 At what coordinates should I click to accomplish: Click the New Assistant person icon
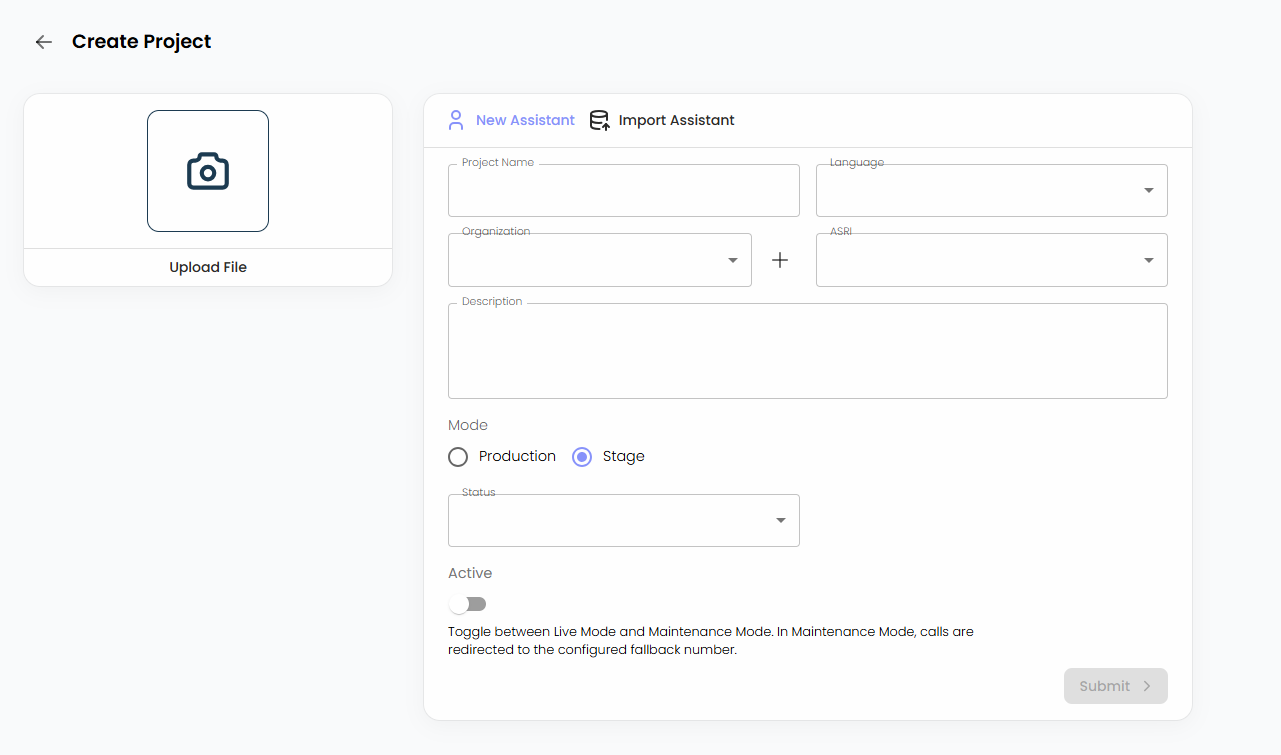pyautogui.click(x=456, y=120)
